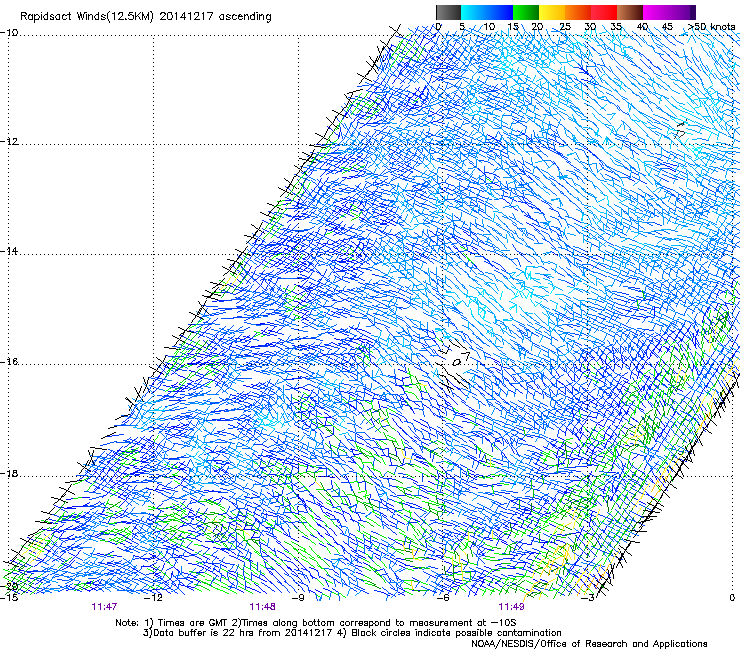The image size is (740, 650).
Task: Click the green 15-20 knots color swatch
Action: [526, 12]
